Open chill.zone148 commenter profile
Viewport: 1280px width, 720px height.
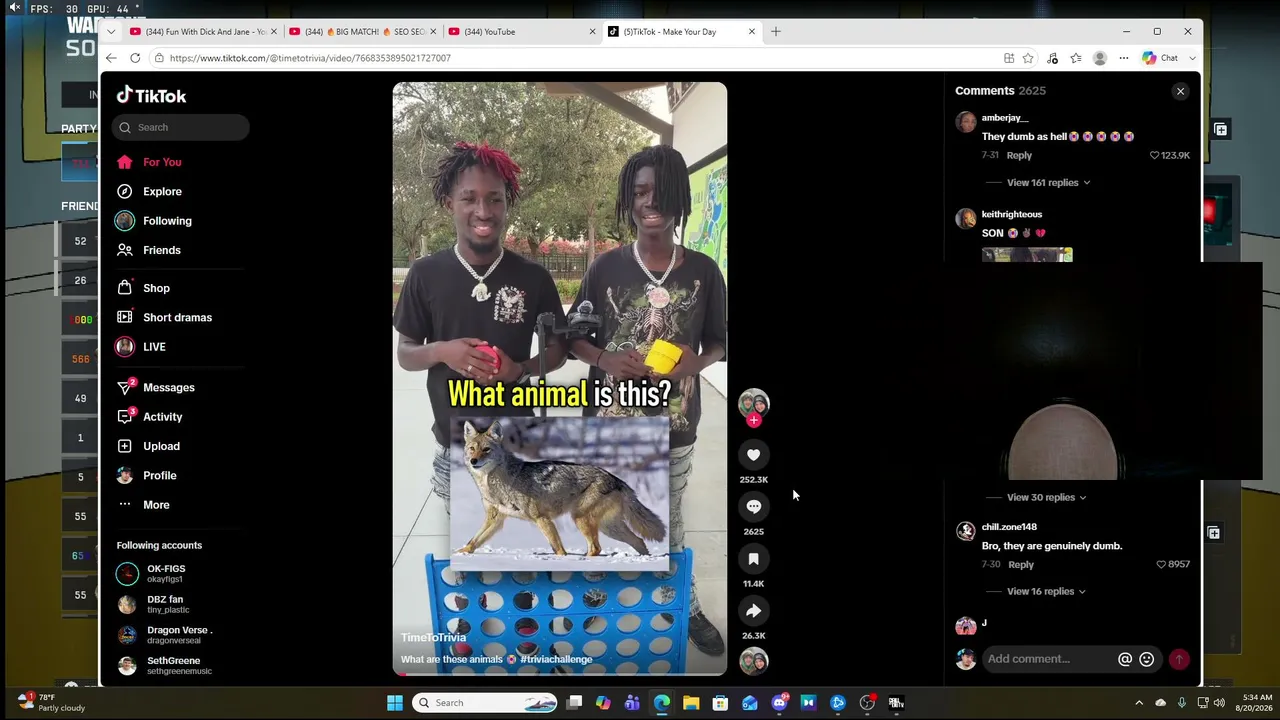click(x=1009, y=527)
